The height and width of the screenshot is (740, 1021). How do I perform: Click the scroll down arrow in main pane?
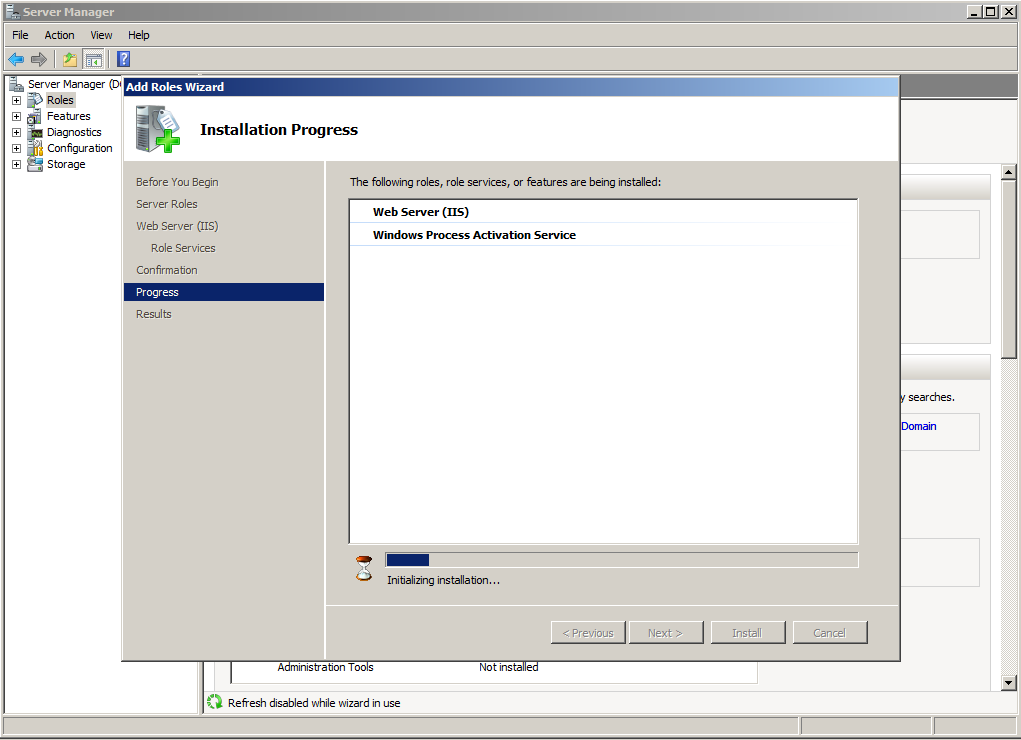[x=1009, y=683]
